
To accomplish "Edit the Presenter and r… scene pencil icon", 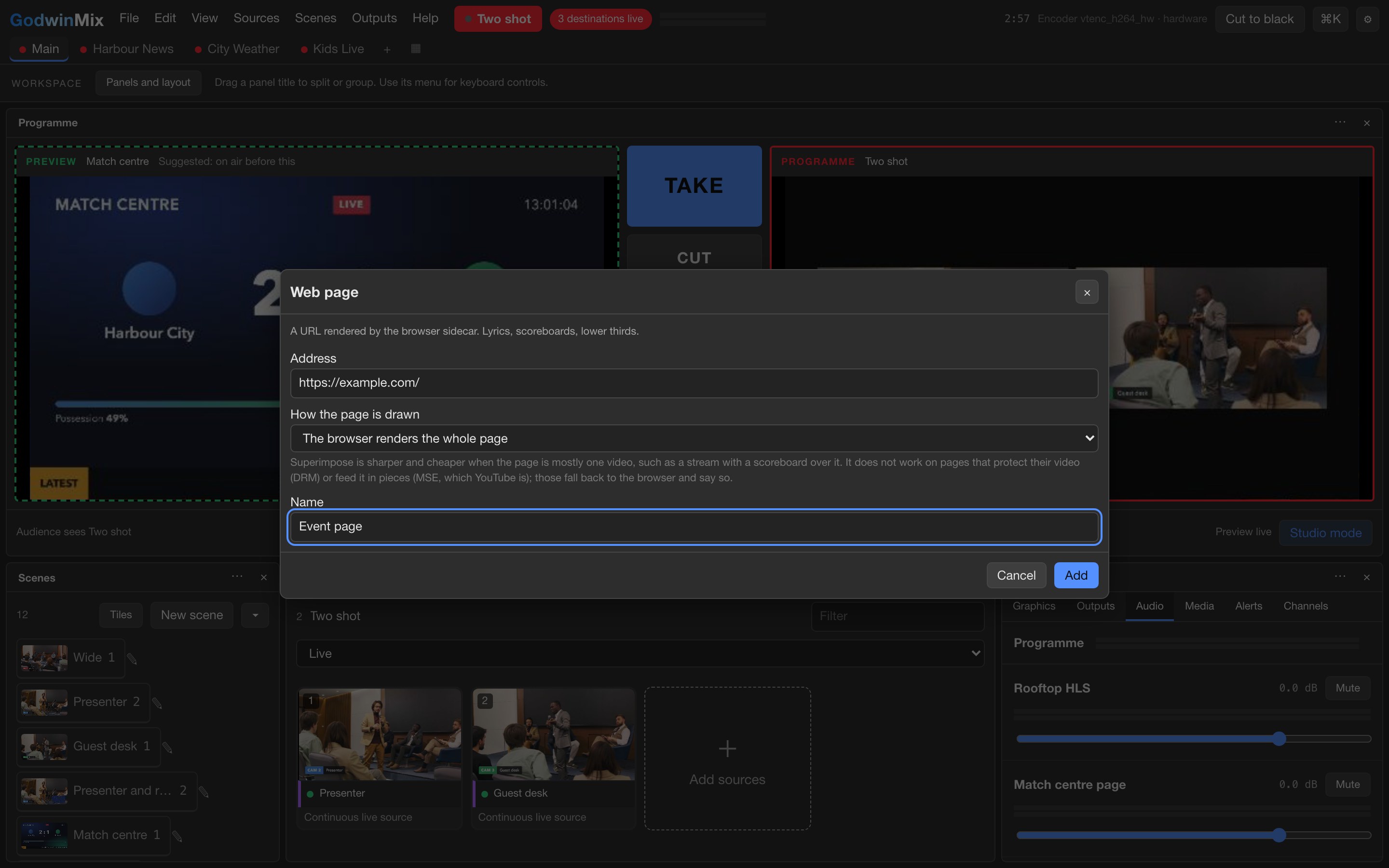I will click(x=204, y=792).
